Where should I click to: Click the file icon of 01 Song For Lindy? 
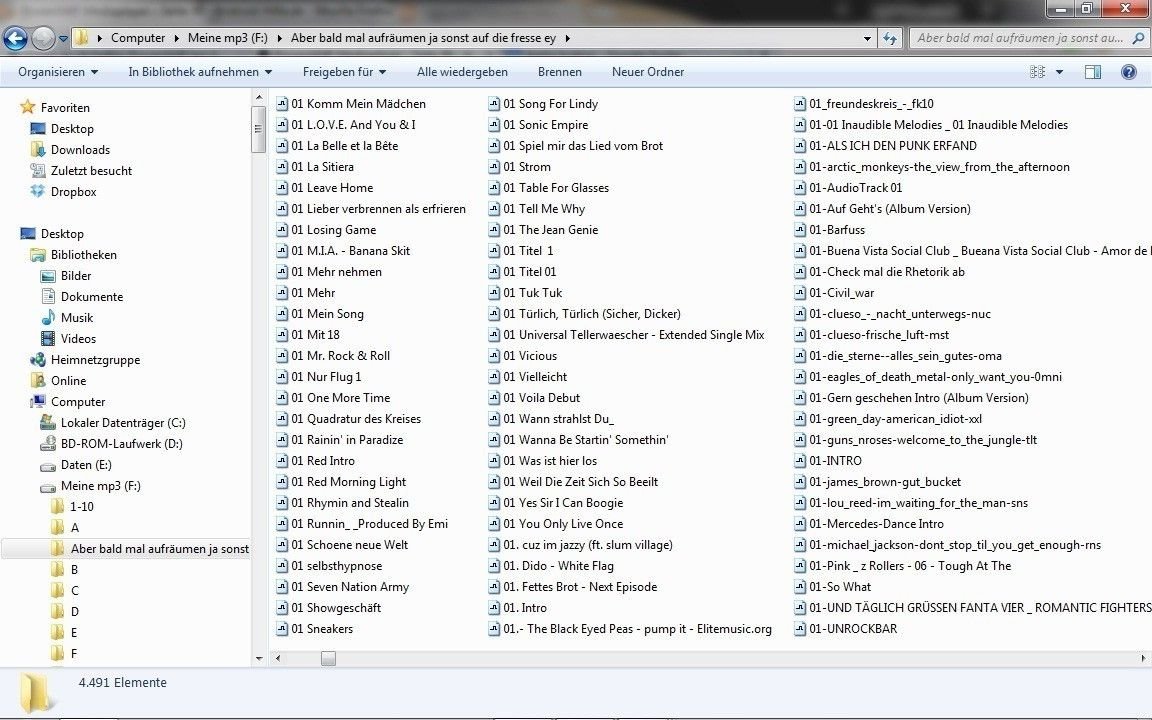(x=494, y=104)
